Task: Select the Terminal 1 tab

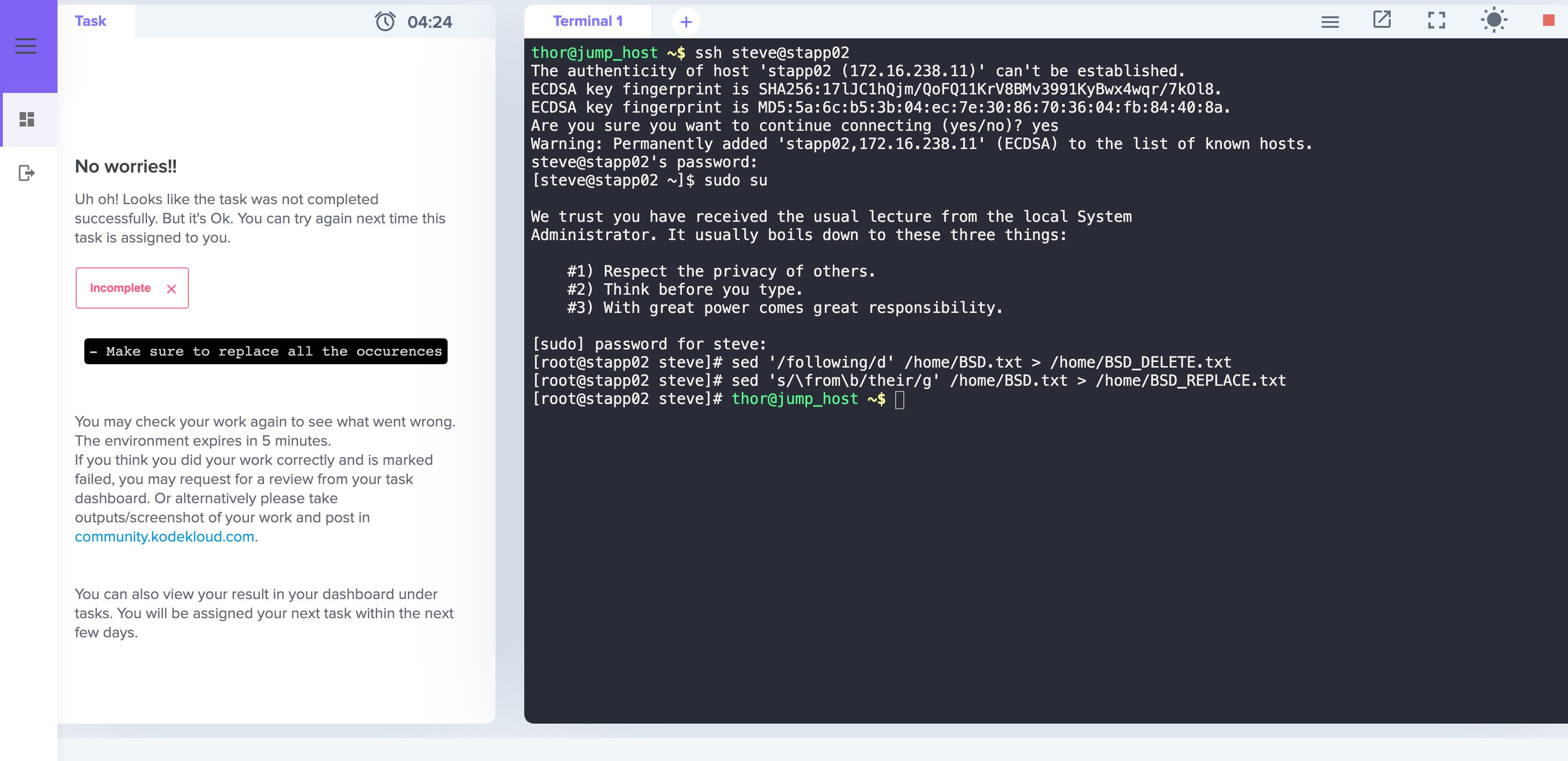Action: (x=588, y=21)
